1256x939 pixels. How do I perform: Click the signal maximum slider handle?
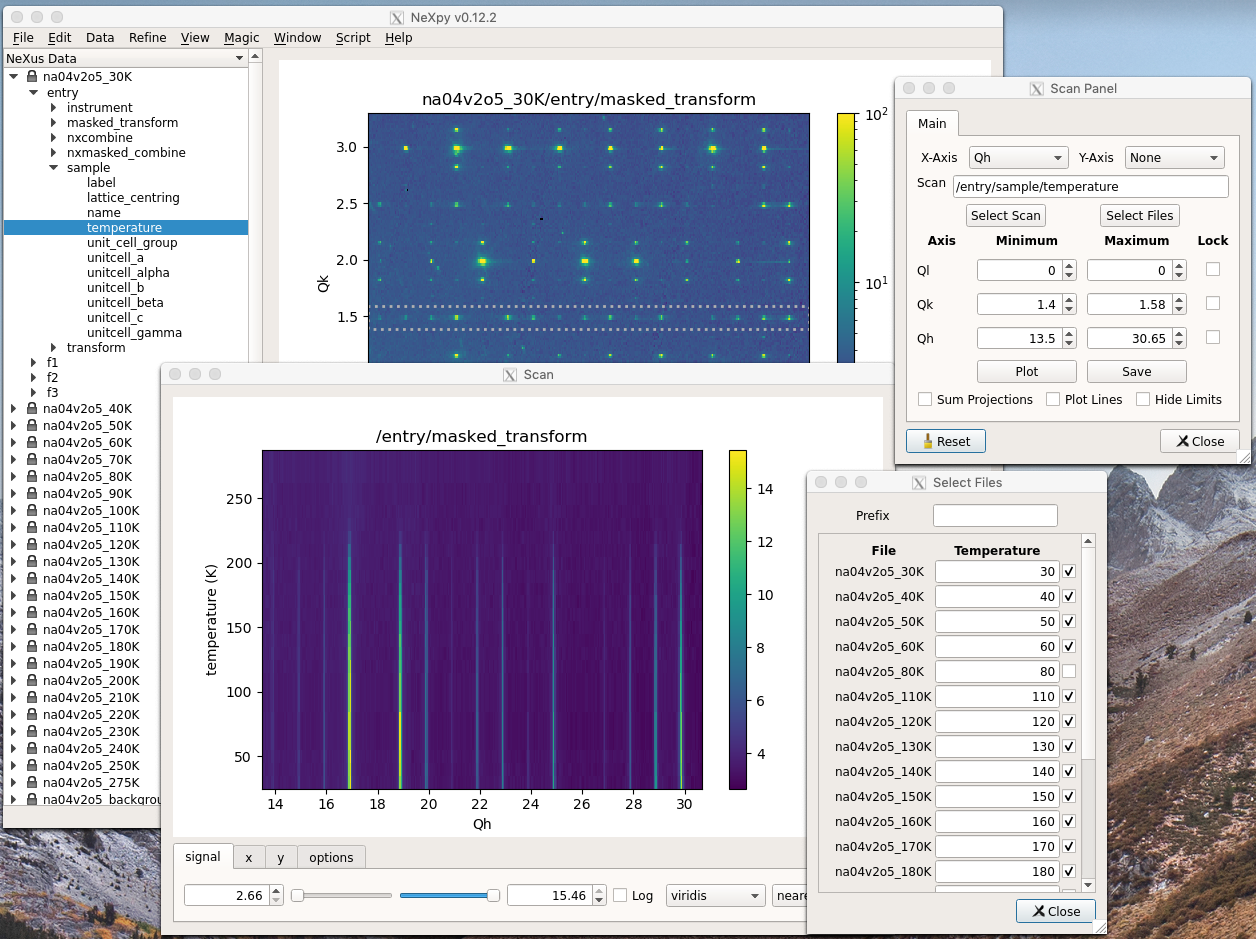click(x=493, y=895)
